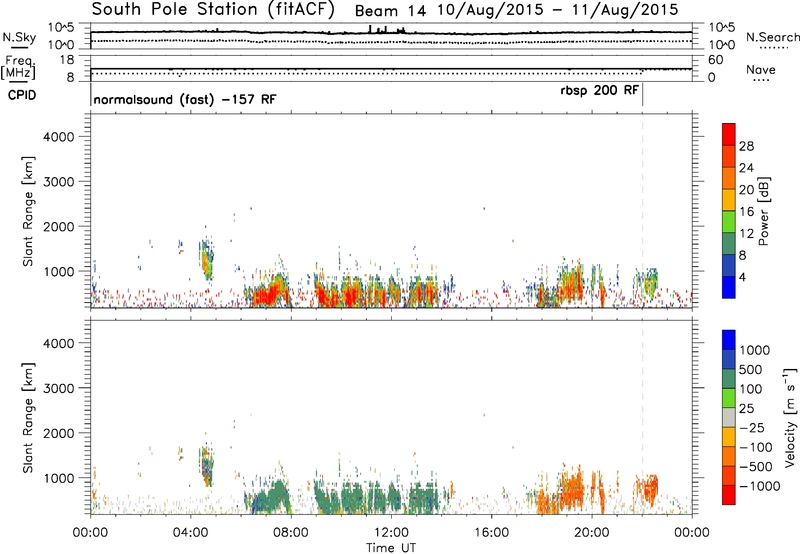Click the blue bottom segment of the Power colorbar
Screen dimensions: 800x554
[x=729, y=287]
